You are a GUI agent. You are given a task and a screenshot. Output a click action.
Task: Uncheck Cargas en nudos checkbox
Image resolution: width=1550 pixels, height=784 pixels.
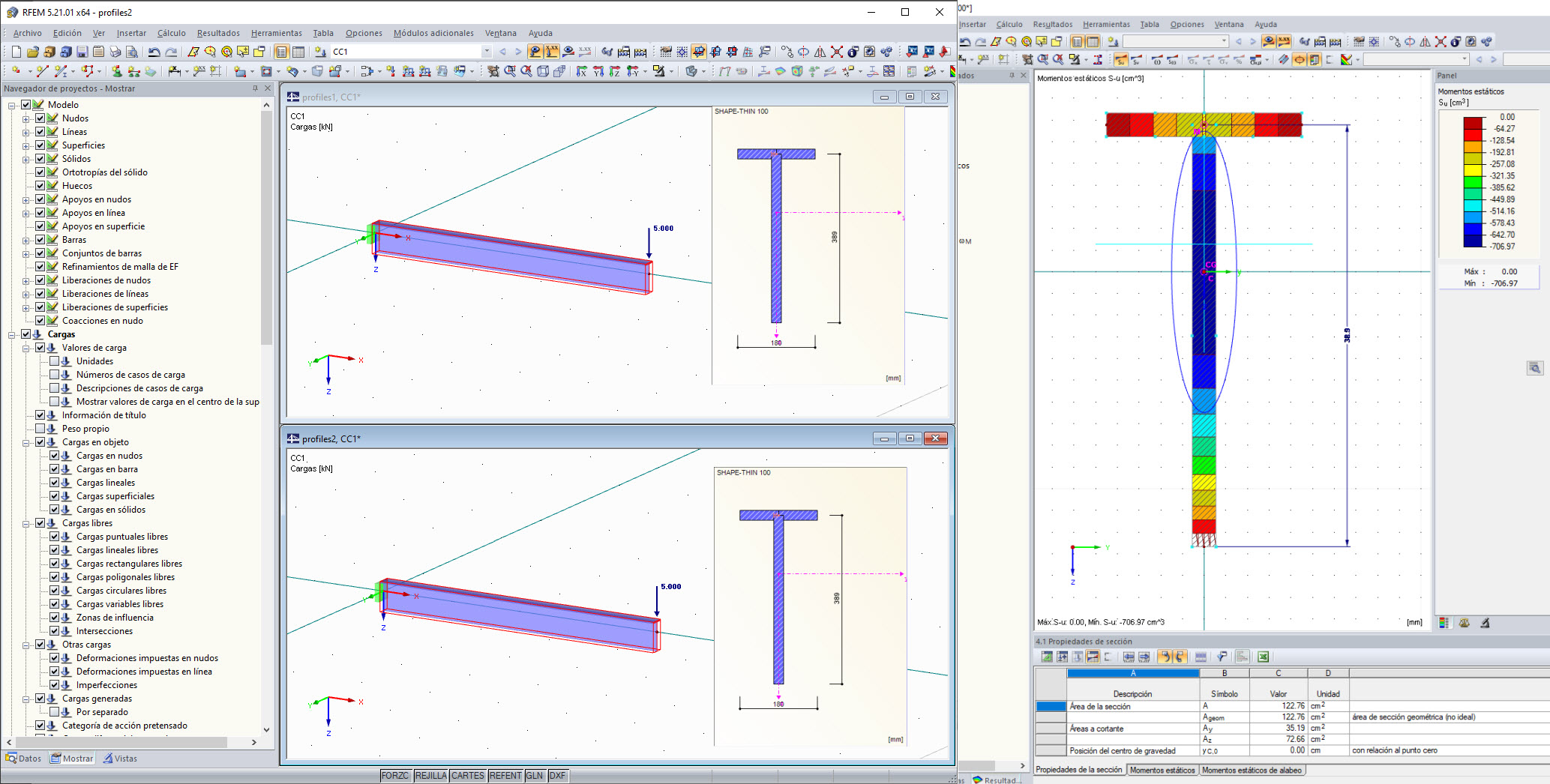point(55,456)
